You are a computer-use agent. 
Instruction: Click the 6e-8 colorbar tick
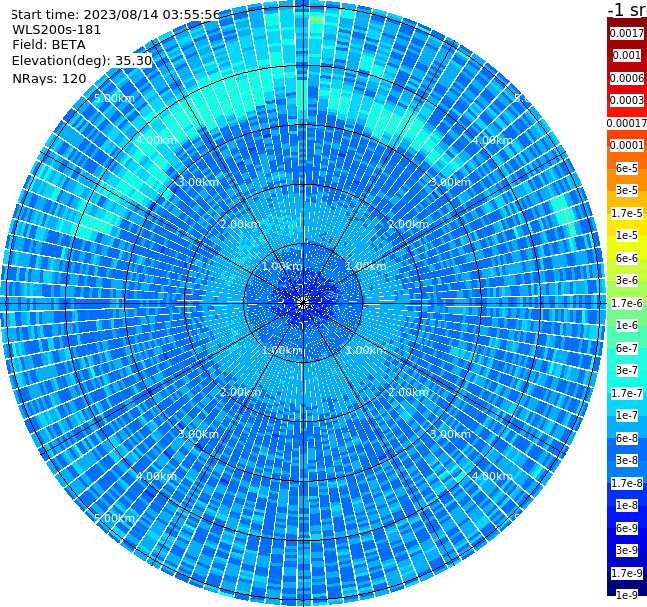coord(627,438)
